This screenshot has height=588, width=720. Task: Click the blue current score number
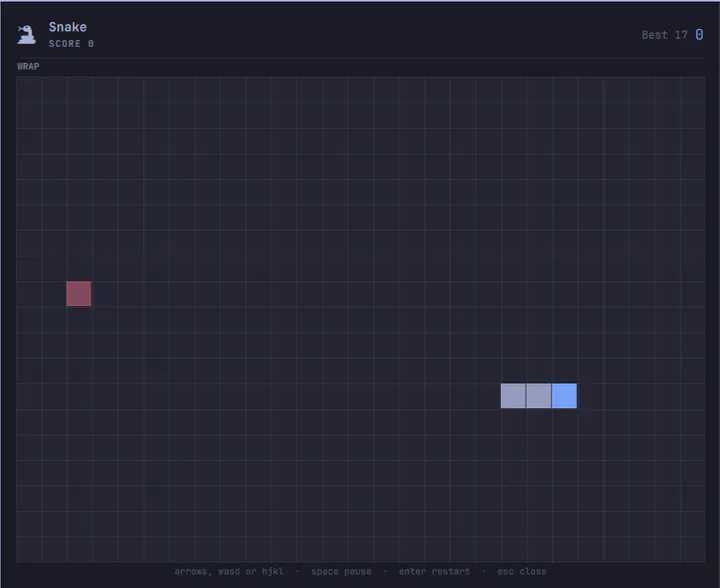point(699,34)
